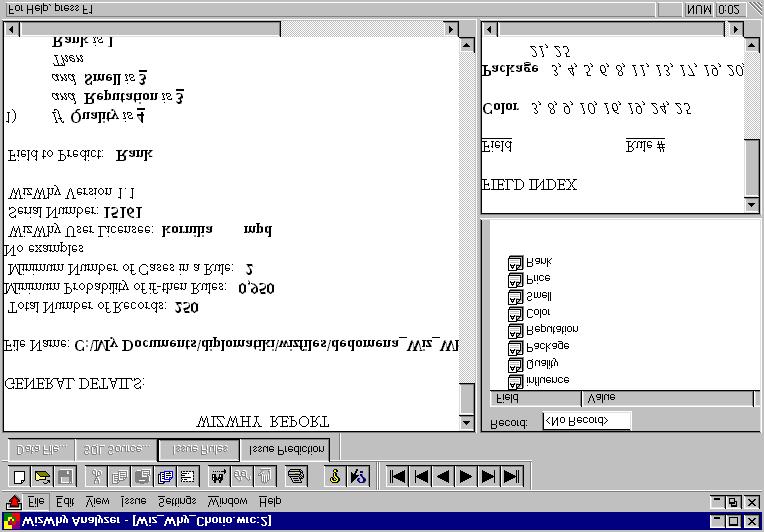
Task: Click report pane vertical scrollbar arrow near Rank is 1
Action: 467,45
